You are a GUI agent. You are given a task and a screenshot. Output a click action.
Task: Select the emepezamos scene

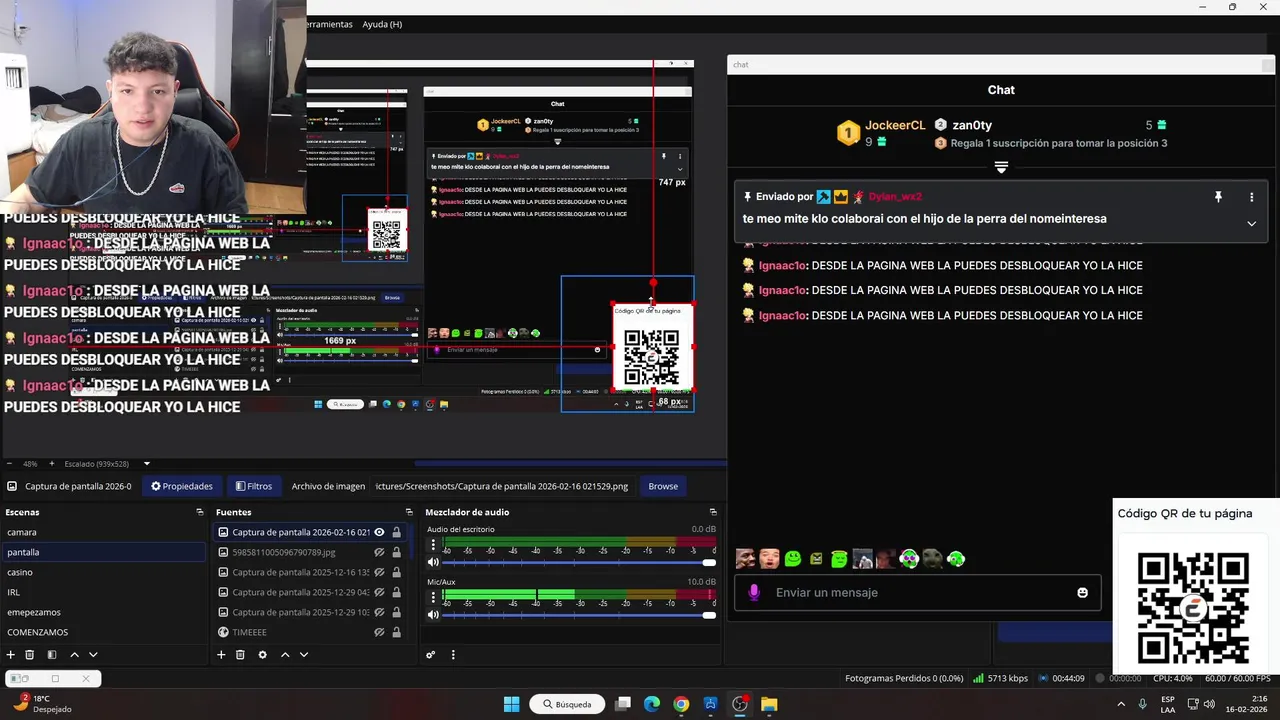103,612
